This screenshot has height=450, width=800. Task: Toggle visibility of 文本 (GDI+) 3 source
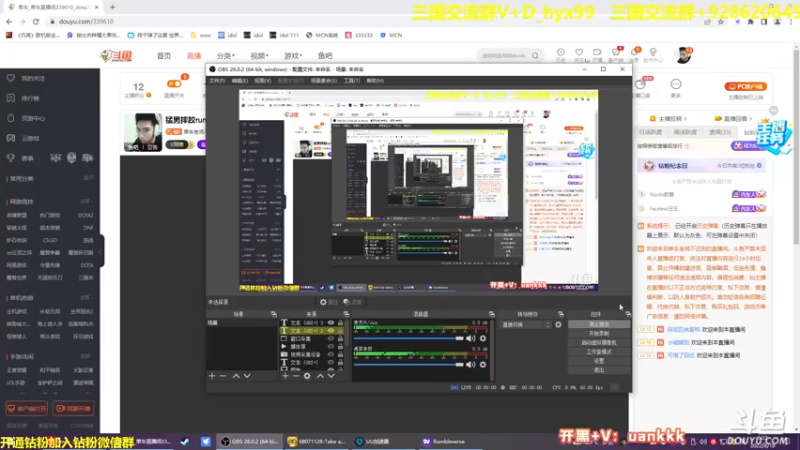pyautogui.click(x=331, y=323)
